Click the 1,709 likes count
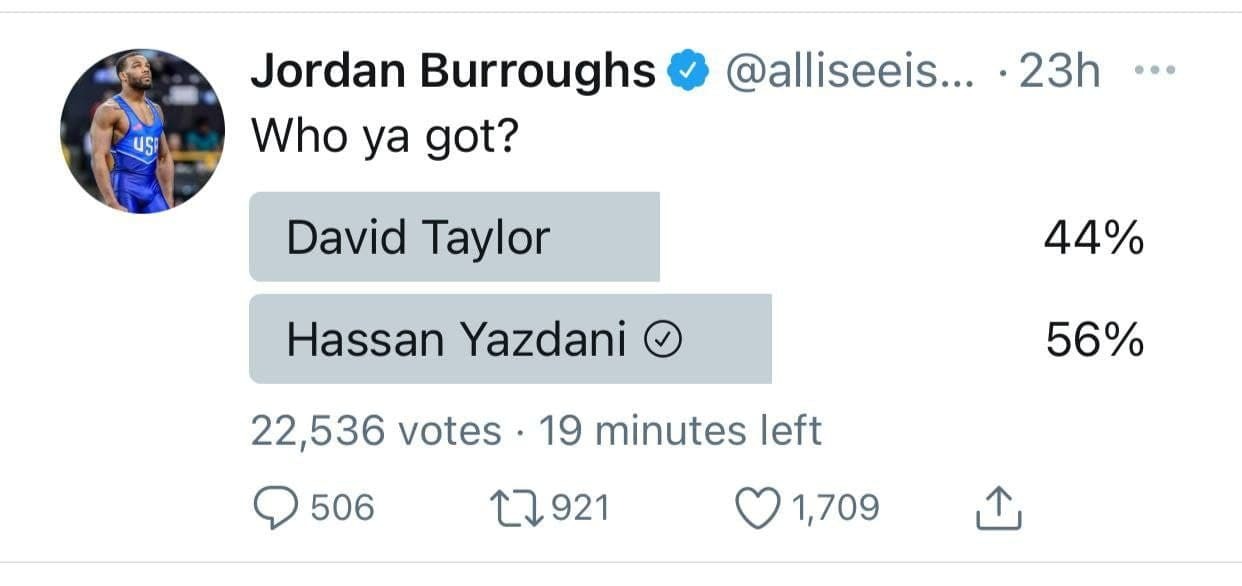The height and width of the screenshot is (586, 1242). pos(837,509)
